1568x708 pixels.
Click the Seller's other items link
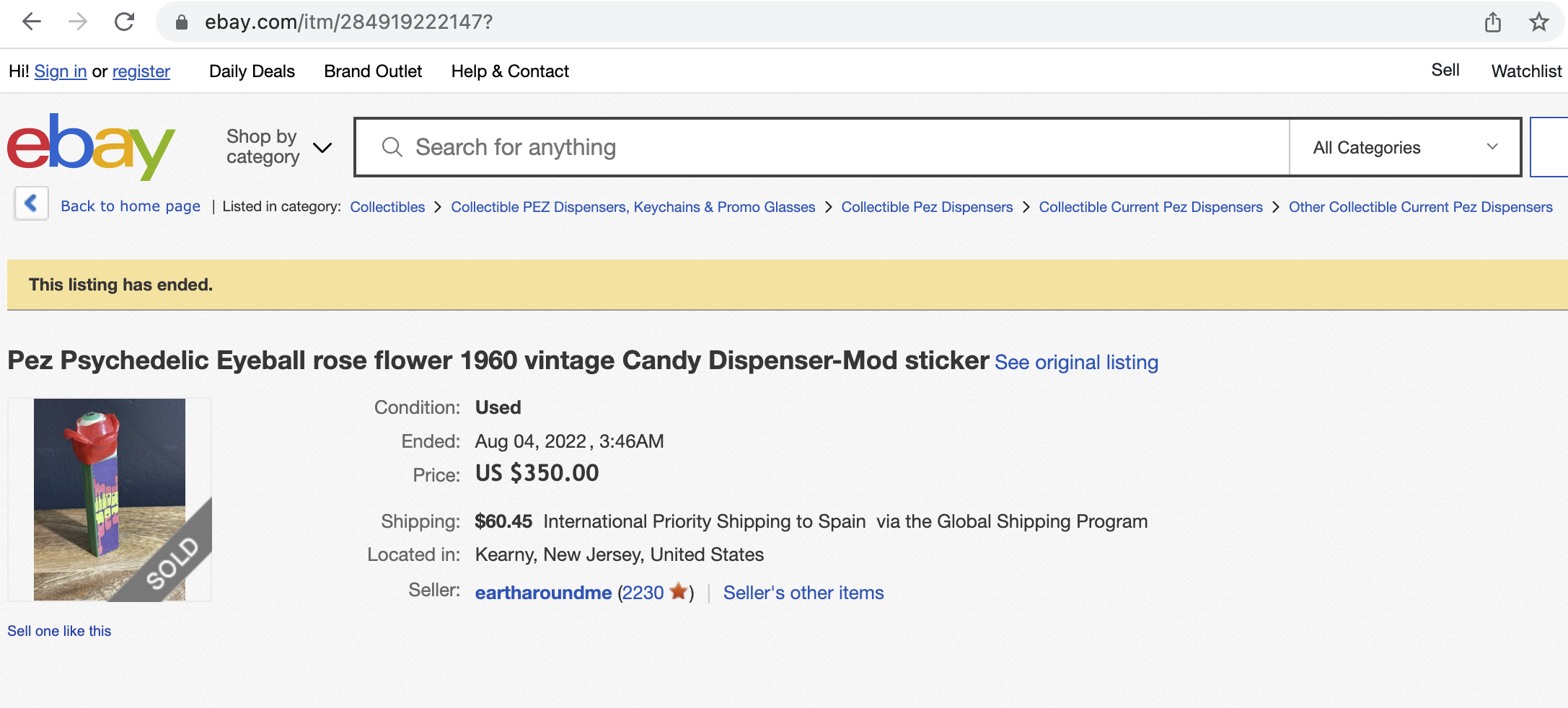[803, 593]
